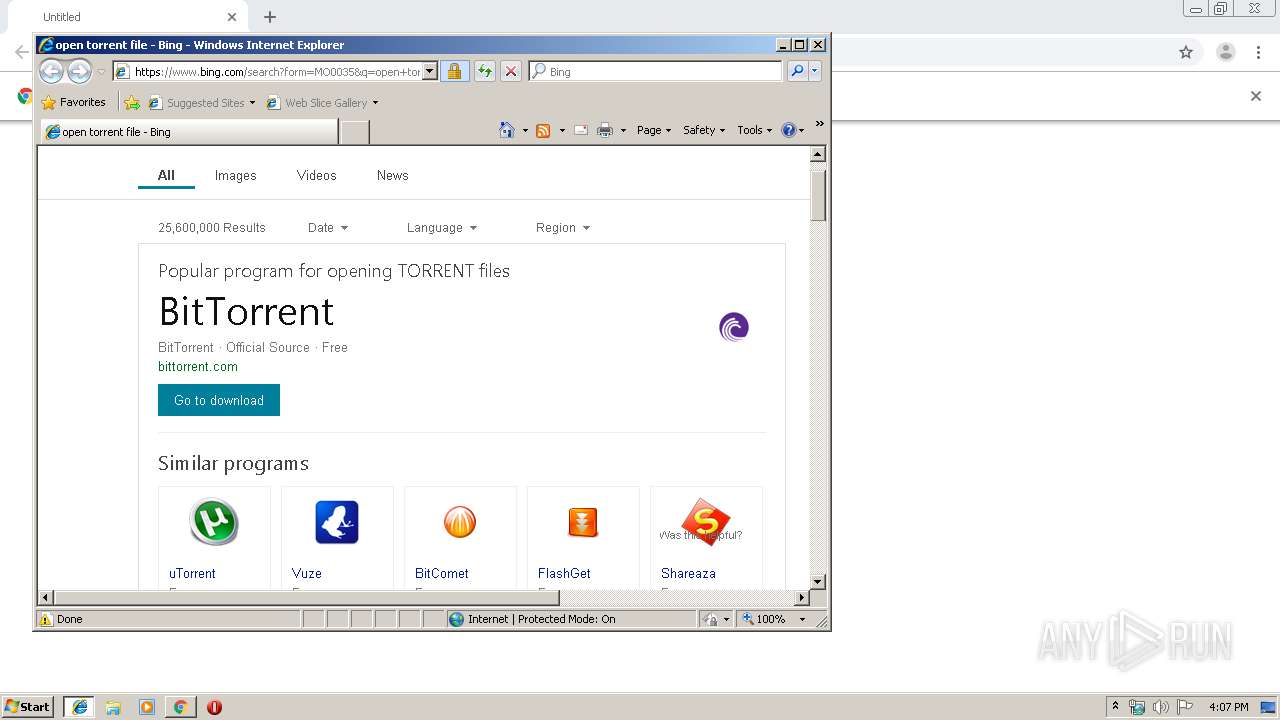1280x720 pixels.
Task: Click the red Opera-style icon in the taskbar
Action: [x=214, y=707]
